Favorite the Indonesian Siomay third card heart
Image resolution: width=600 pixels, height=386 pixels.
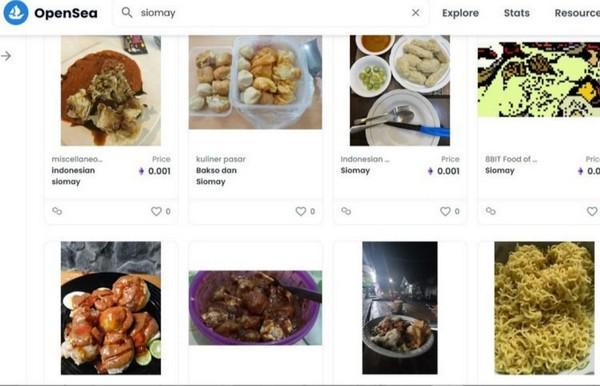point(445,211)
